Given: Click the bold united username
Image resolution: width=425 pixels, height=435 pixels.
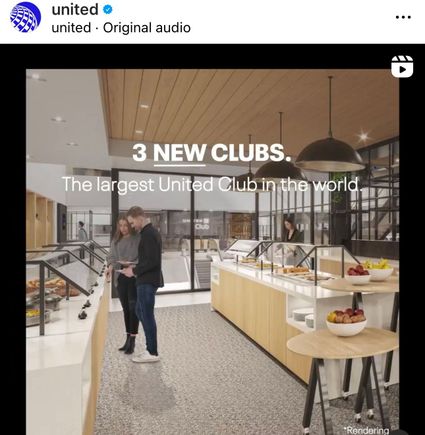Looking at the screenshot, I should click(75, 9).
